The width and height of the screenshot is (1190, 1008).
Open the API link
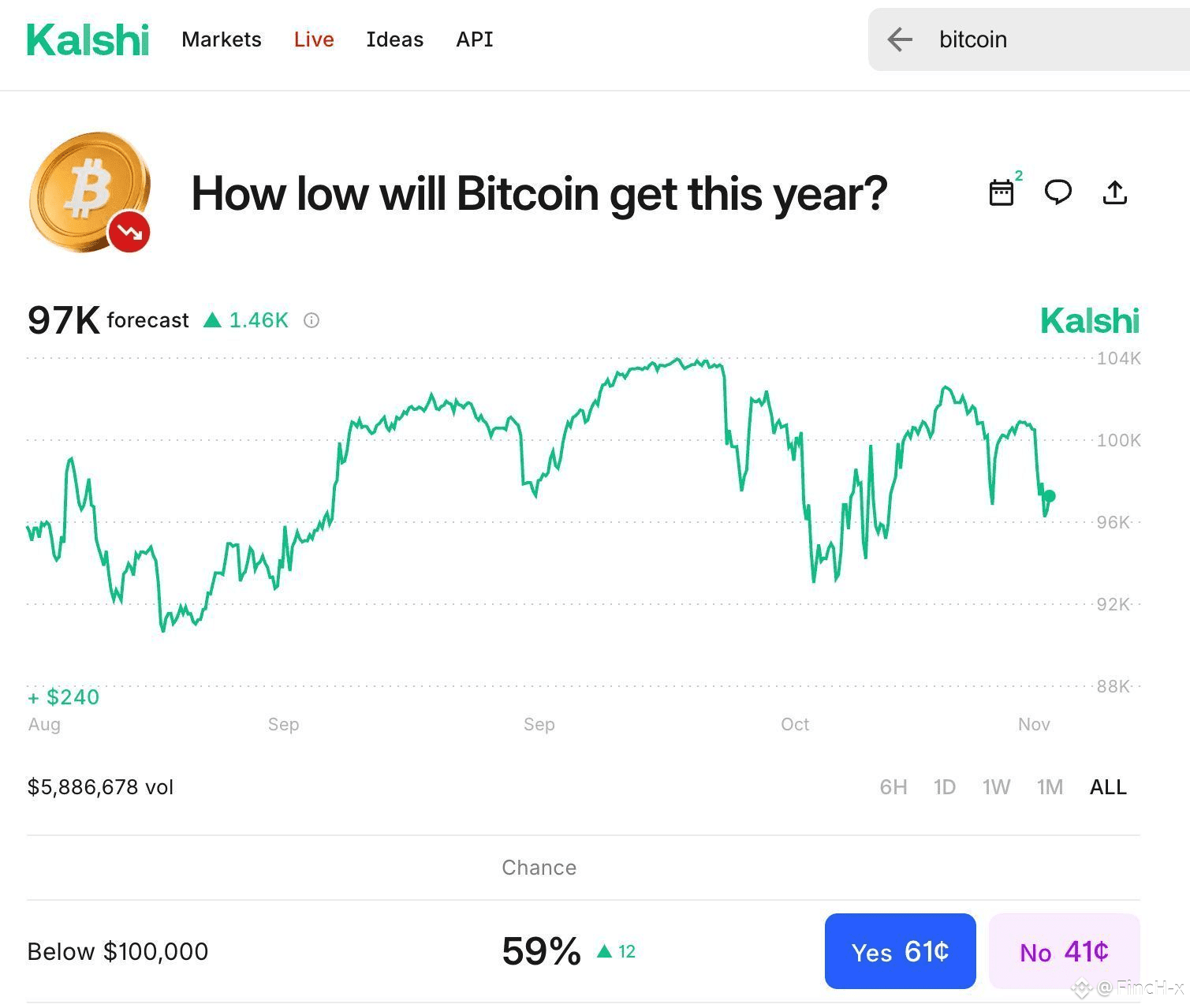click(x=475, y=39)
